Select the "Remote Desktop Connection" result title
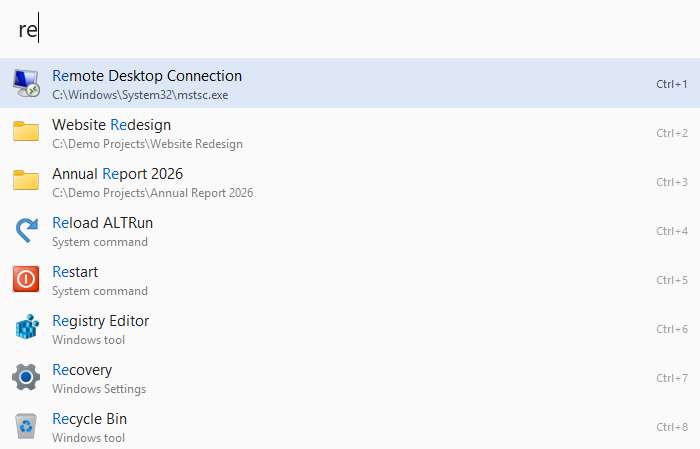 [x=147, y=76]
